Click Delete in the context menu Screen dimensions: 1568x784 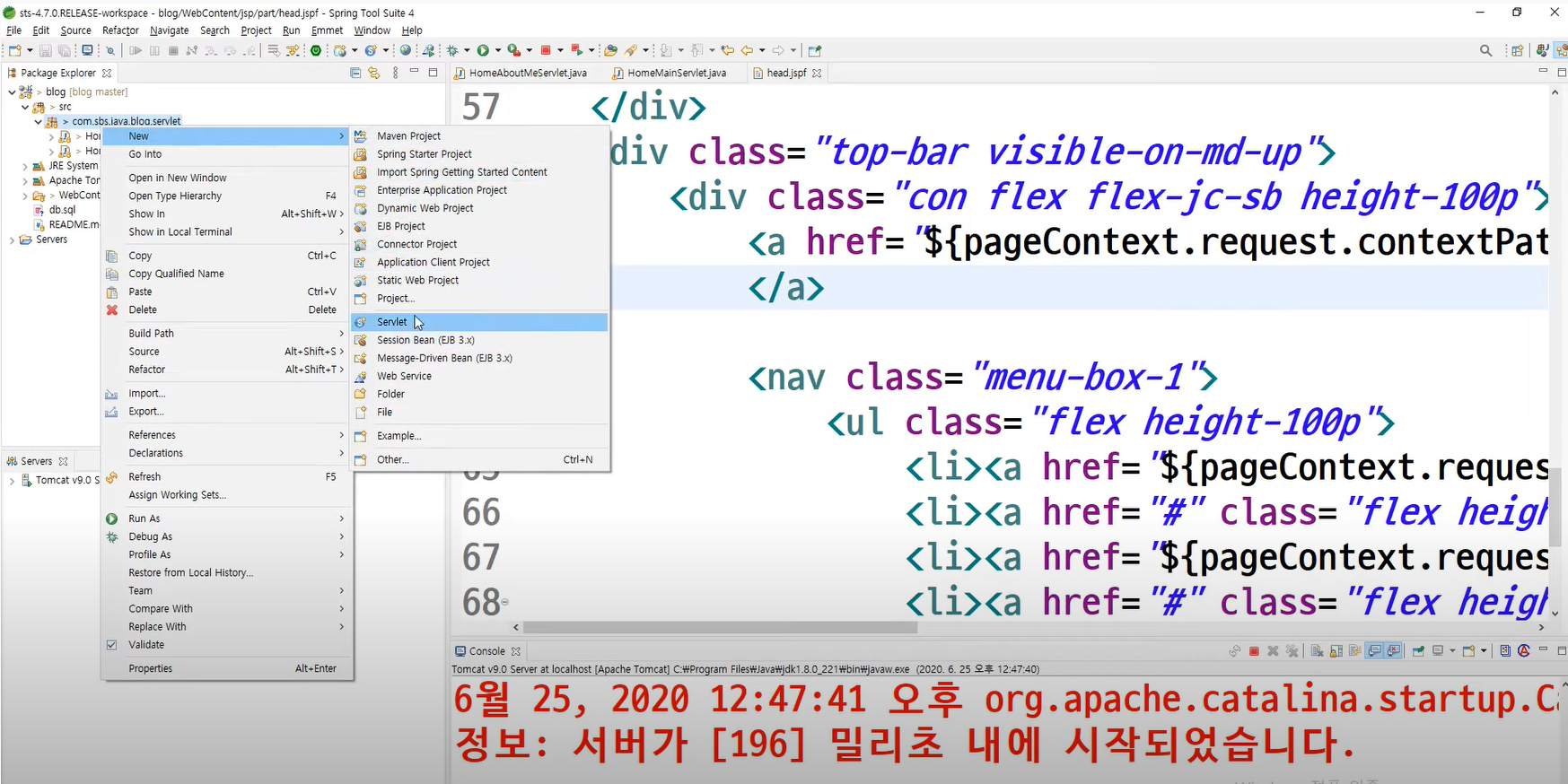pos(227,309)
